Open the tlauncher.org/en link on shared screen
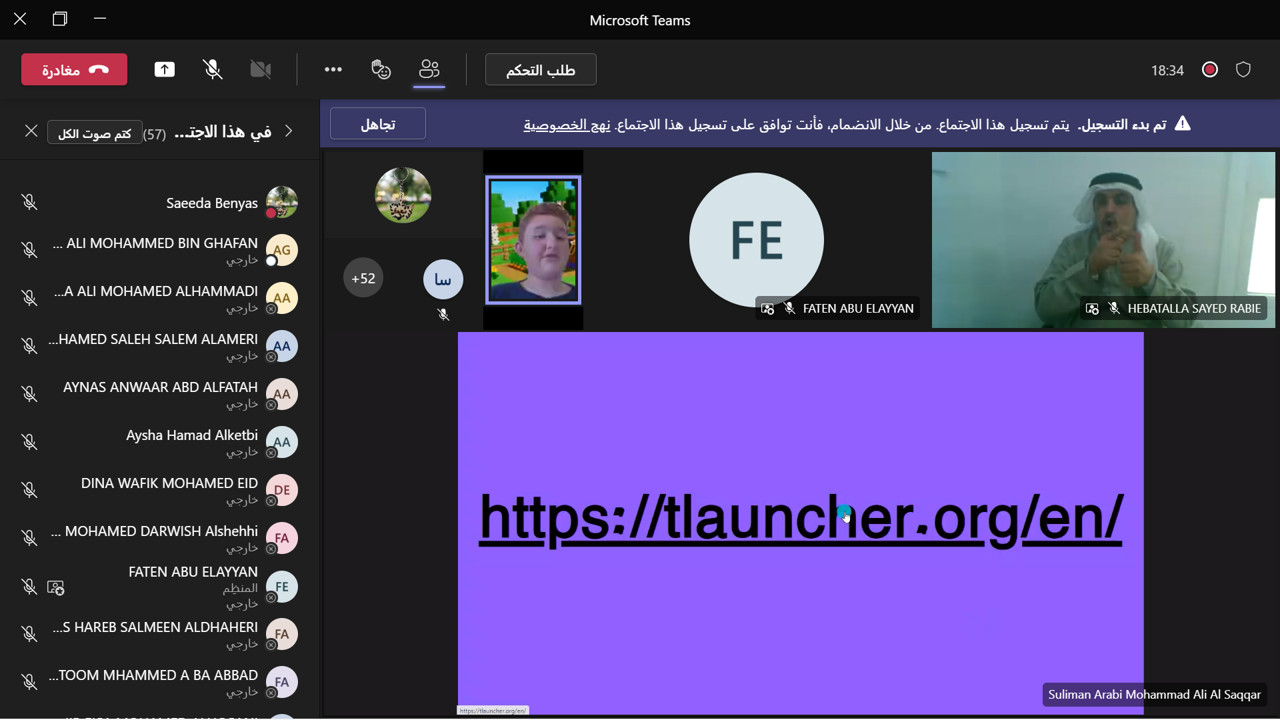1280x720 pixels. click(801, 518)
